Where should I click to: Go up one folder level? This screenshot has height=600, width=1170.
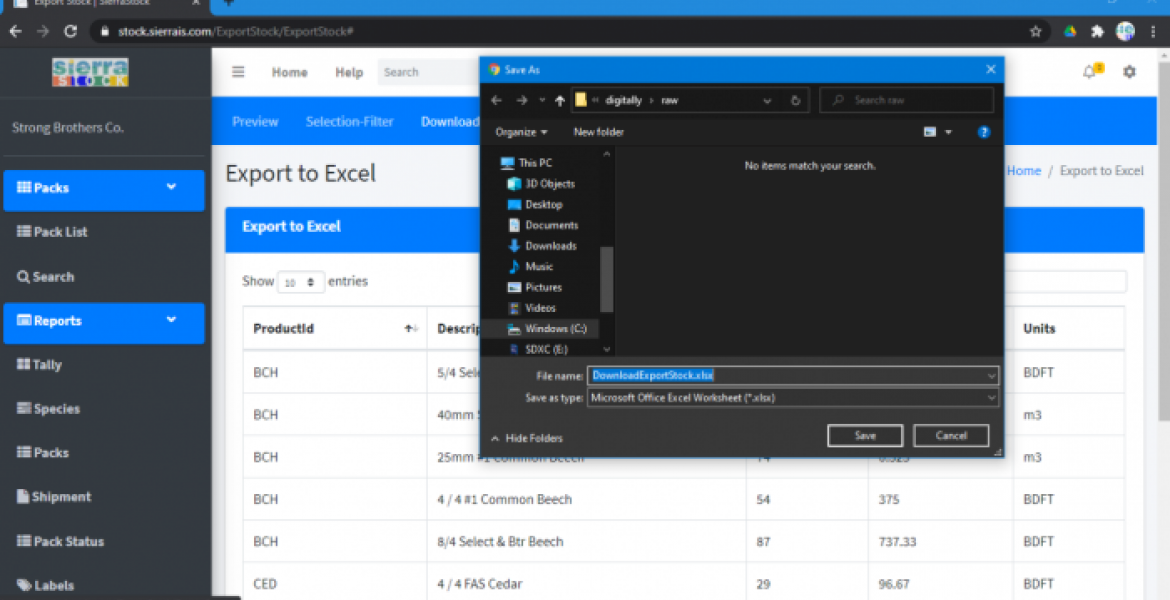coord(560,101)
